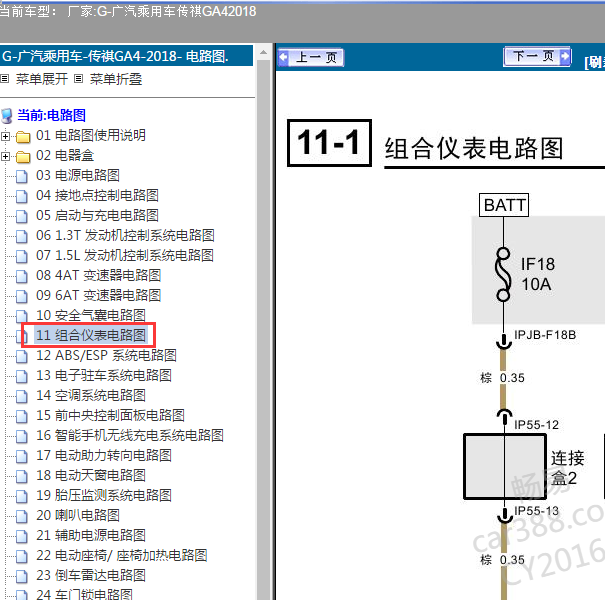Open 07 1.5L 发动机控制系统电路图
This screenshot has width=605, height=600.
pos(125,255)
